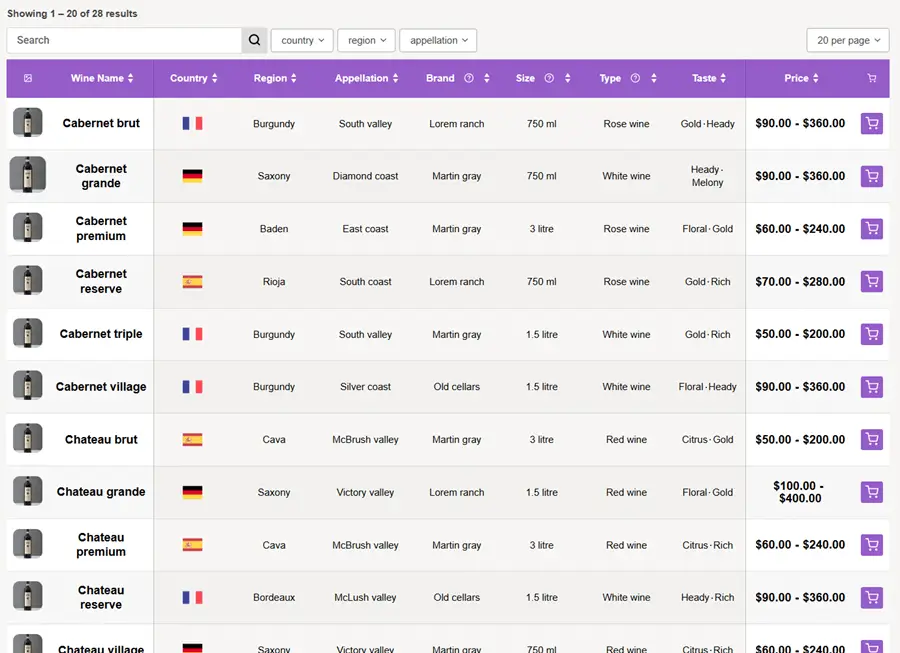Viewport: 900px width, 653px height.
Task: Click the Brand column help icon
Action: click(468, 78)
